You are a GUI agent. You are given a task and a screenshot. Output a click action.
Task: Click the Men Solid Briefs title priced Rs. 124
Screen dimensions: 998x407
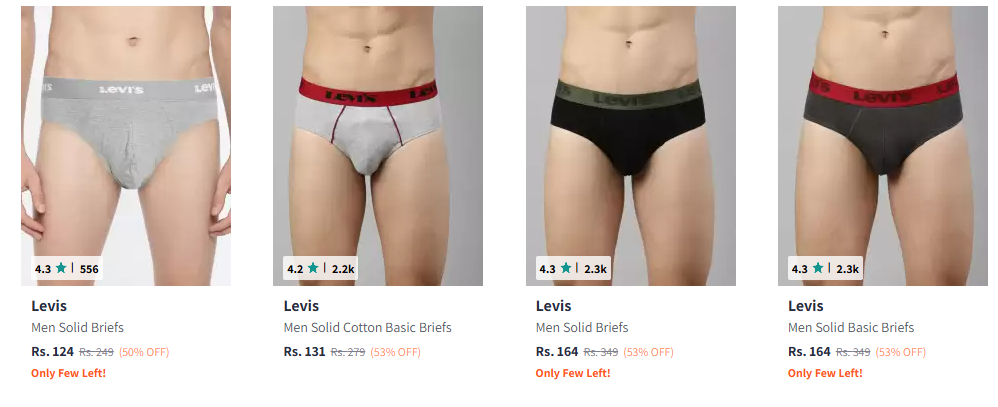pos(78,327)
